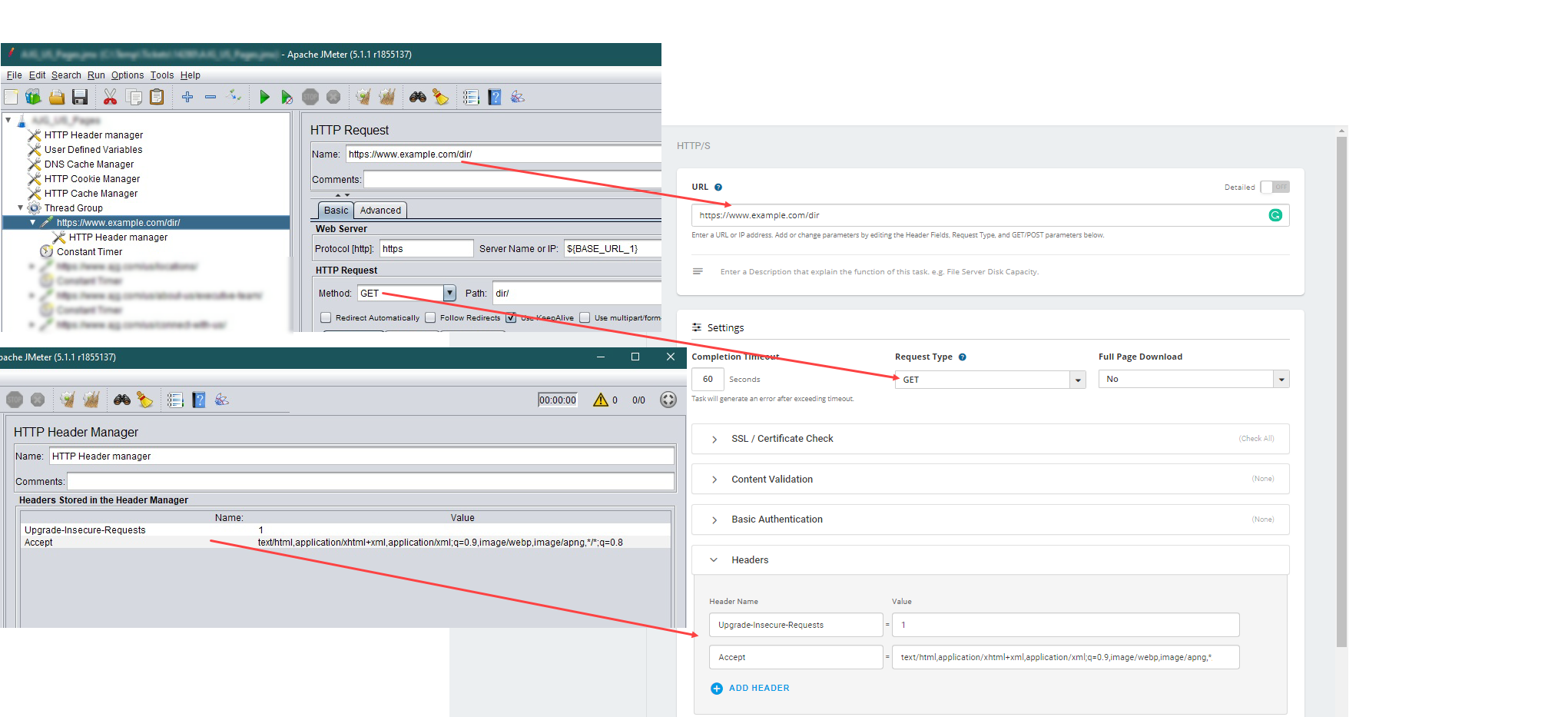Viewport: 1568px width, 717px height.
Task: Click the Save floppy disk icon
Action: point(80,97)
